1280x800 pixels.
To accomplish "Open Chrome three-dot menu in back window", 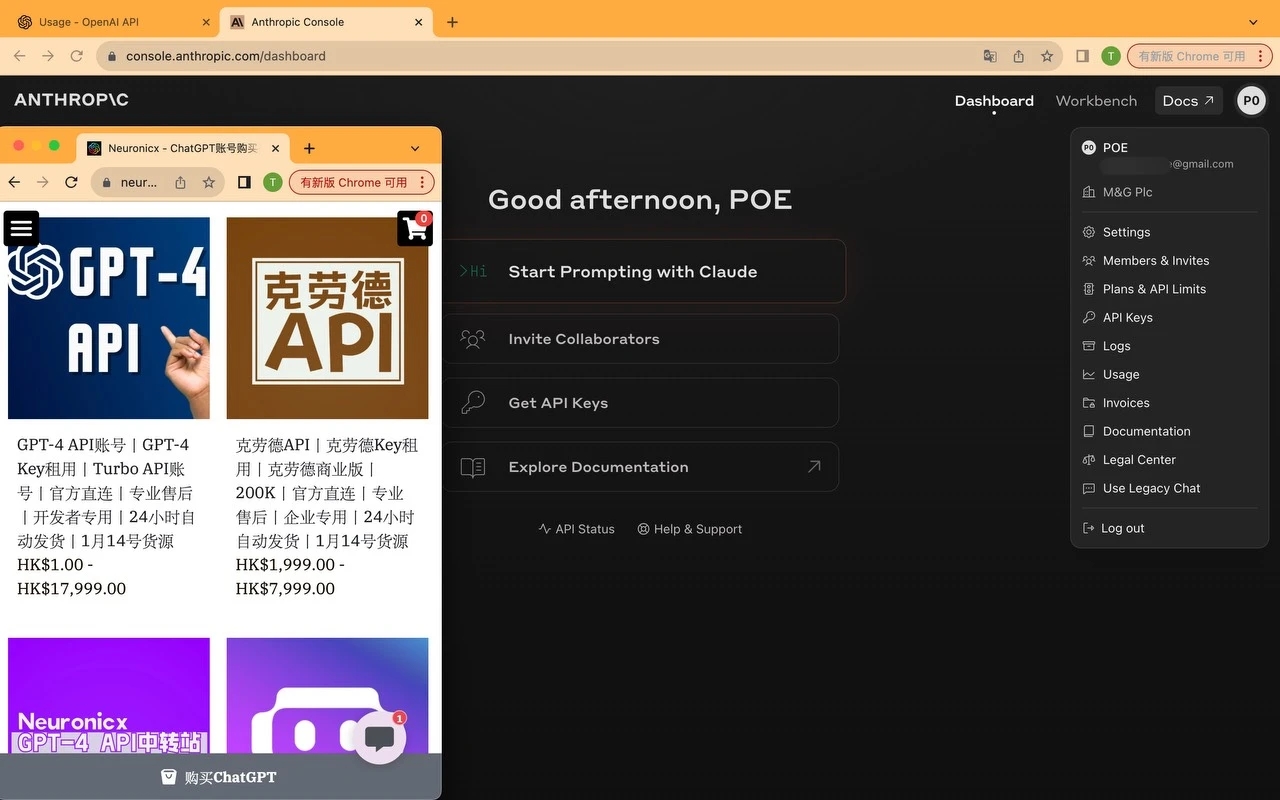I will 1262,56.
